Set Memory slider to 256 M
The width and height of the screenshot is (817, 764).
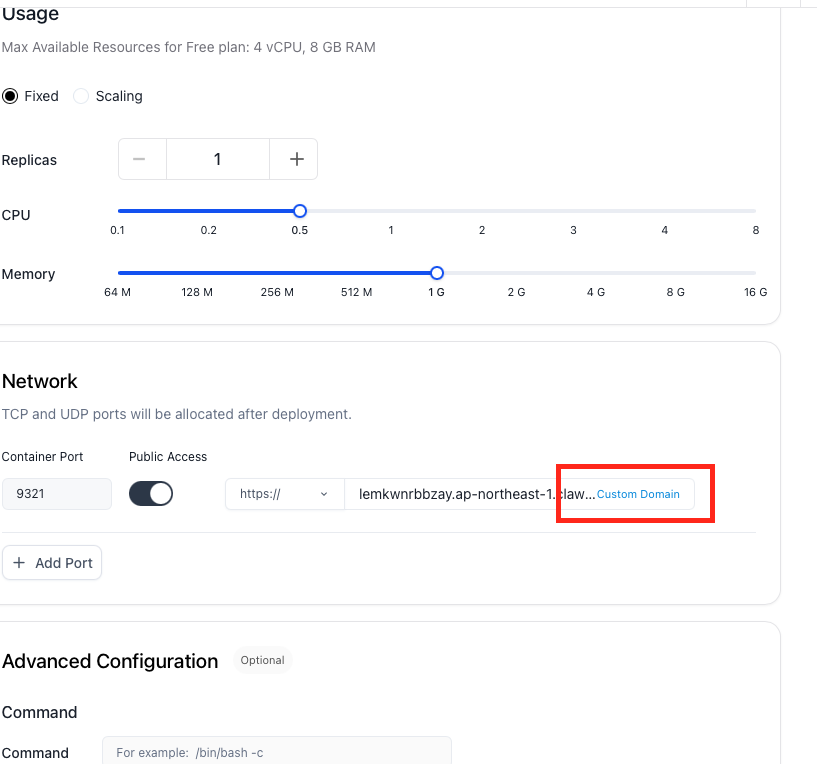click(x=276, y=273)
